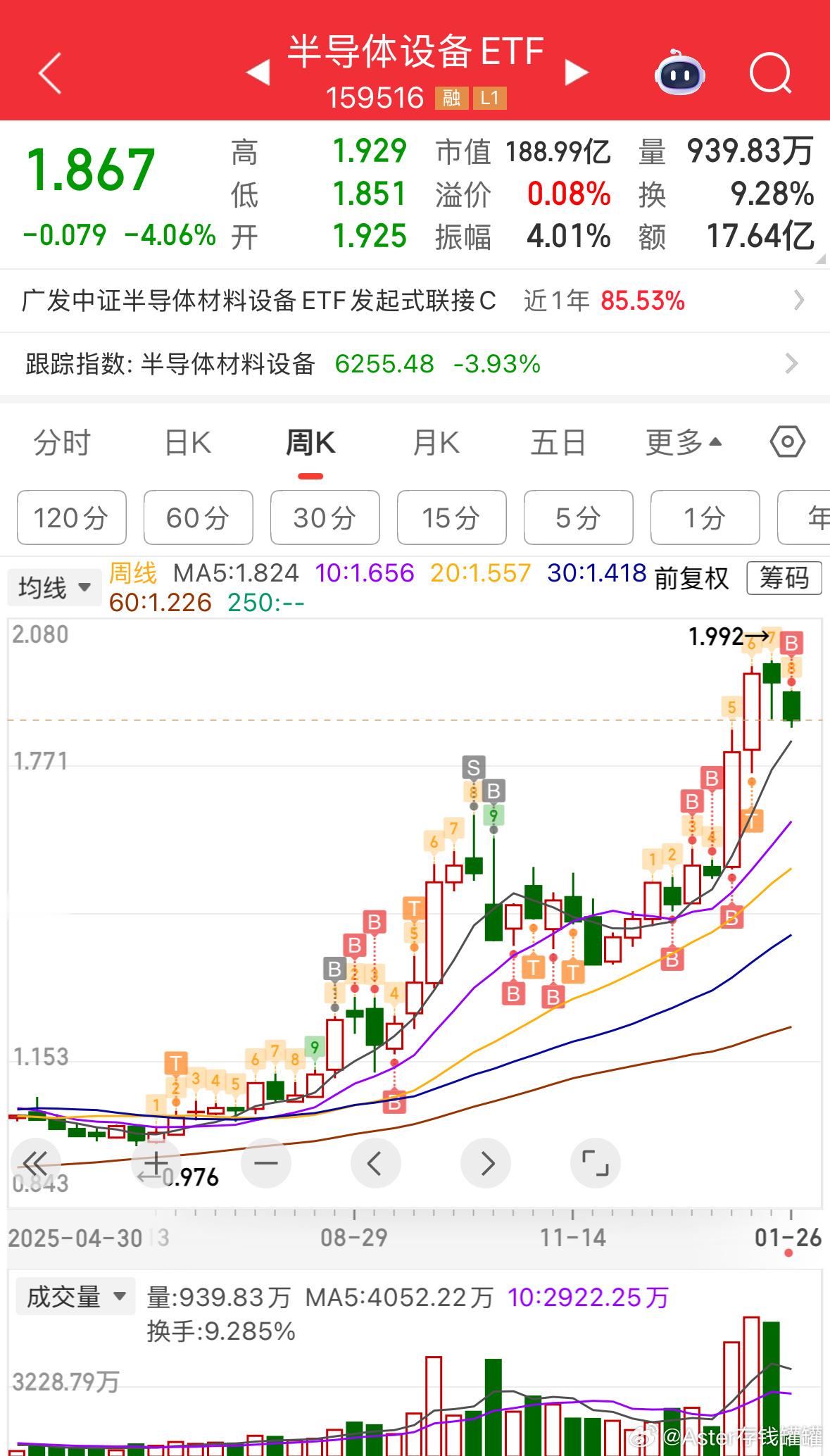830x1456 pixels.
Task: Select the 月K tab
Action: point(436,443)
